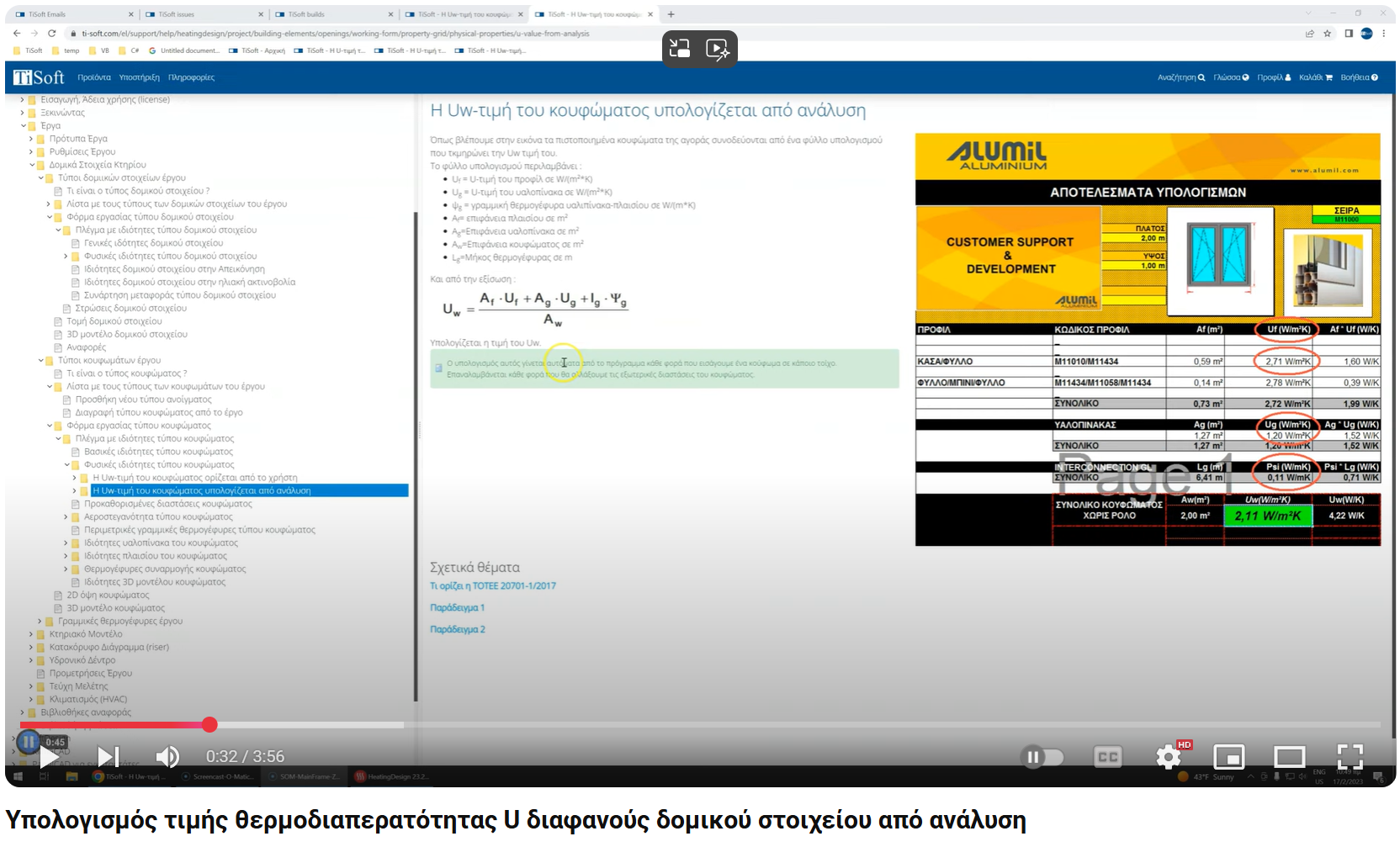Collapse the Έργα tree branch
This screenshot has height=847, width=1400.
pos(24,124)
